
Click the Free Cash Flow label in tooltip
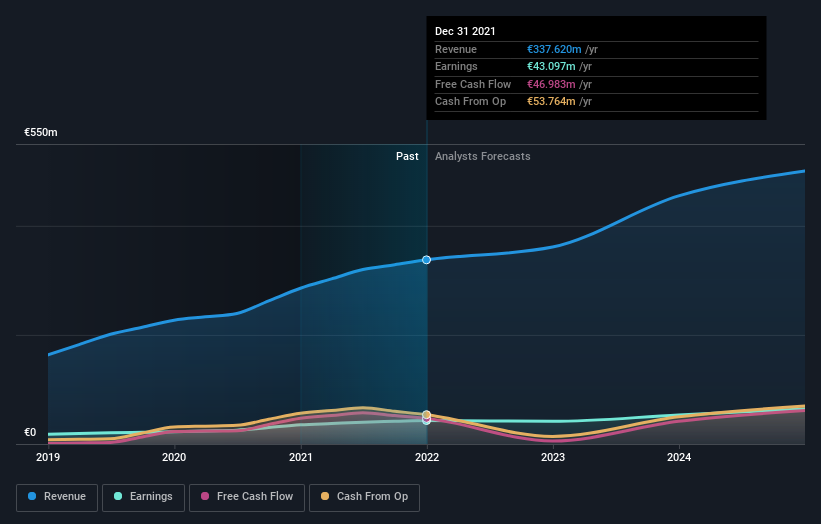(x=473, y=84)
